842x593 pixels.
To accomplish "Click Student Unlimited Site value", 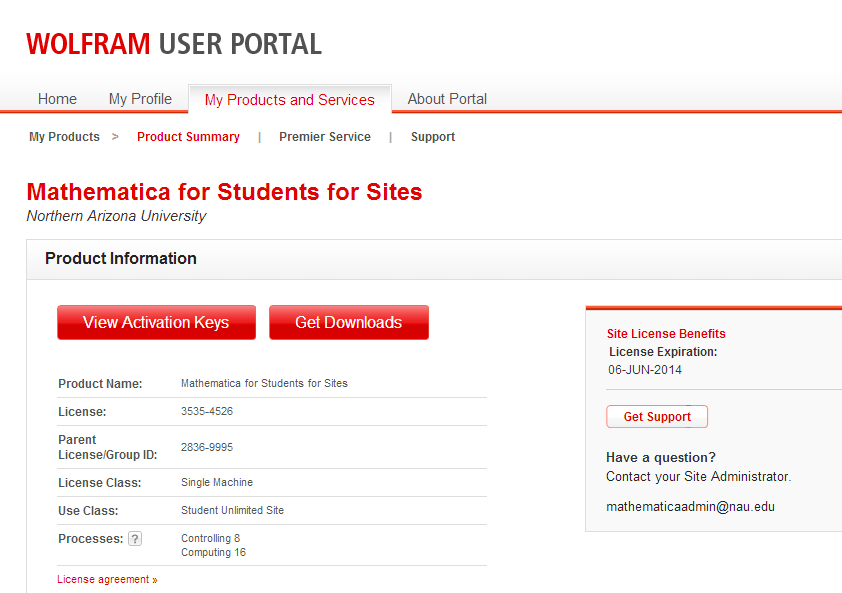I will 233,510.
